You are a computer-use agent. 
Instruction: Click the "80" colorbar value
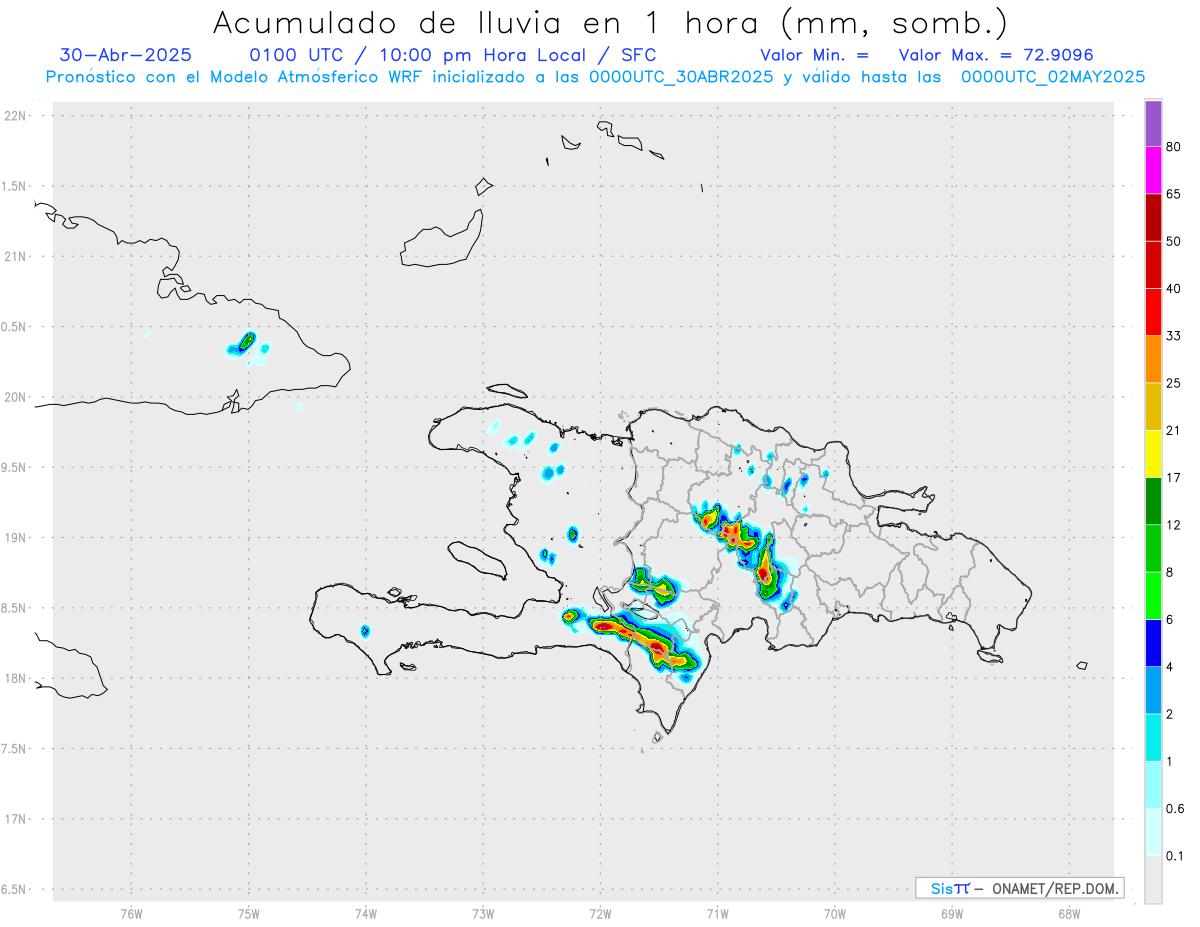click(1174, 147)
